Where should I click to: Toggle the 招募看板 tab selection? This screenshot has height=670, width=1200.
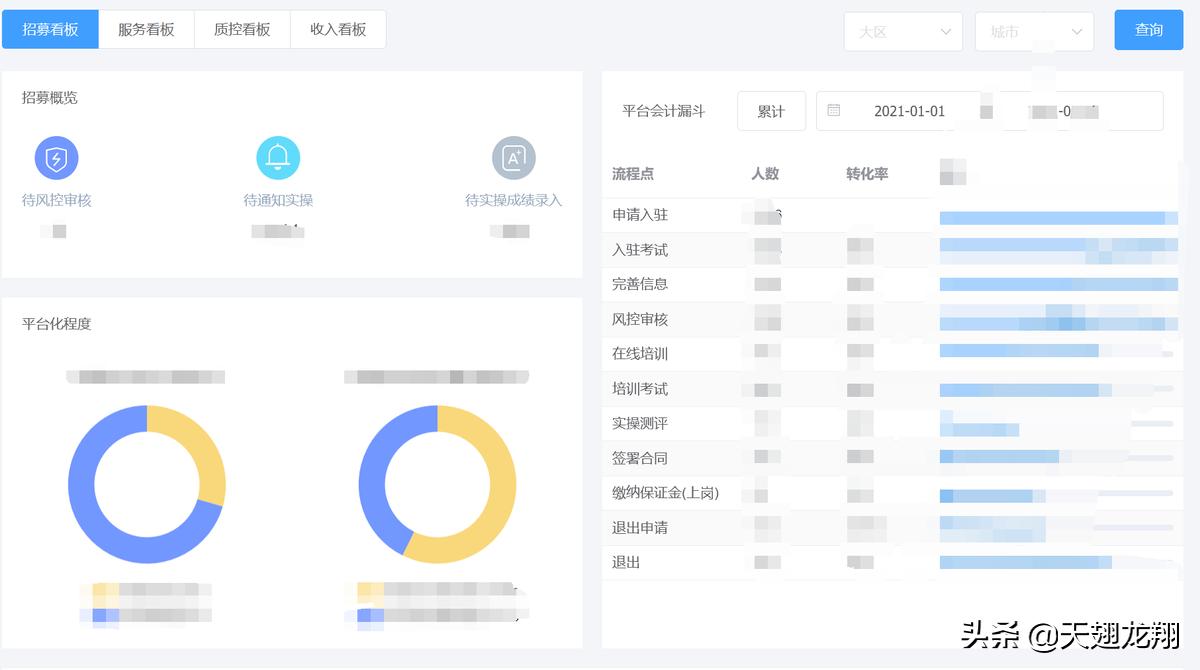pos(50,28)
